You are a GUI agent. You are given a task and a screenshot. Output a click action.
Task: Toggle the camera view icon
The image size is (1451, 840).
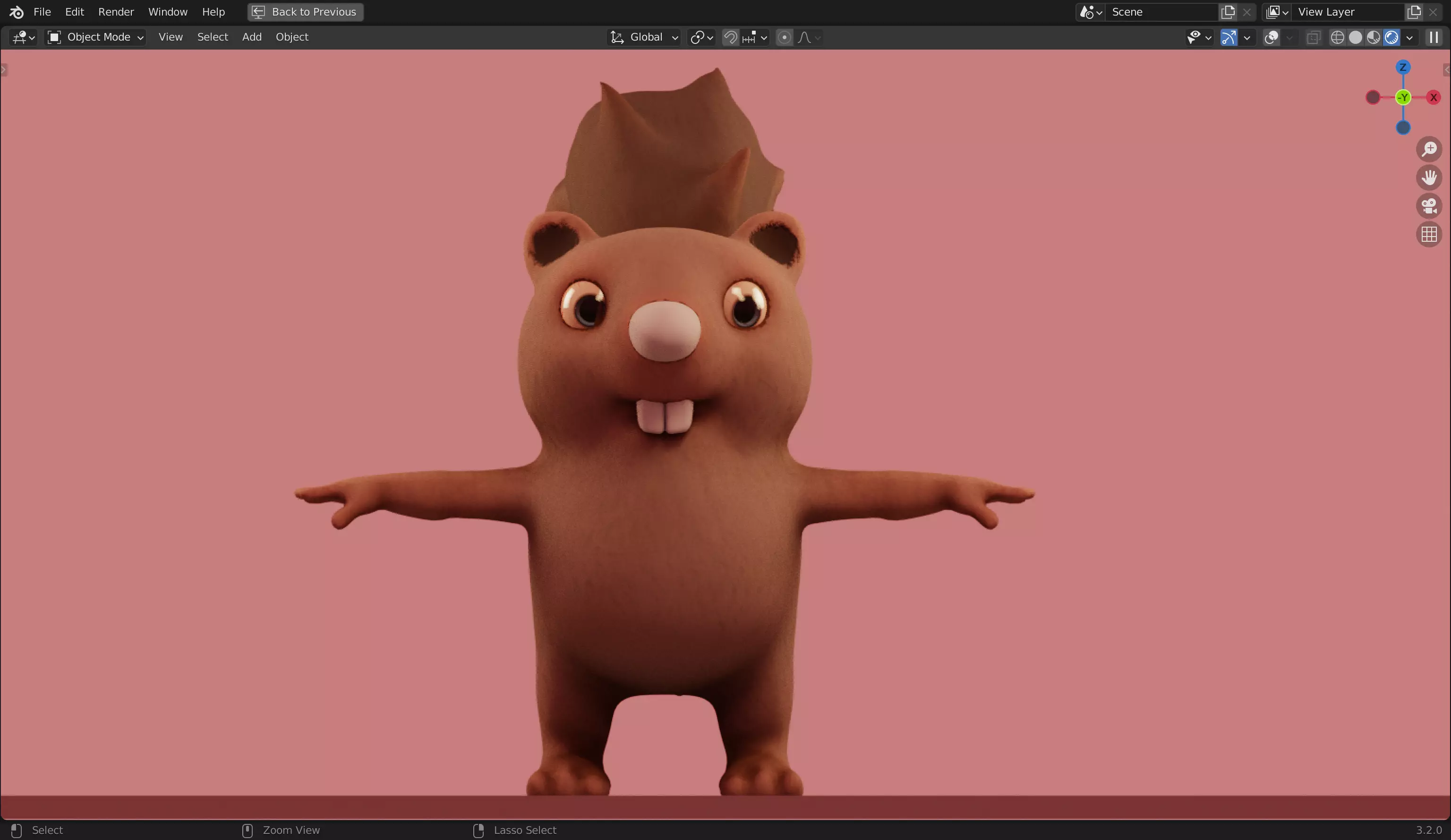click(1428, 205)
